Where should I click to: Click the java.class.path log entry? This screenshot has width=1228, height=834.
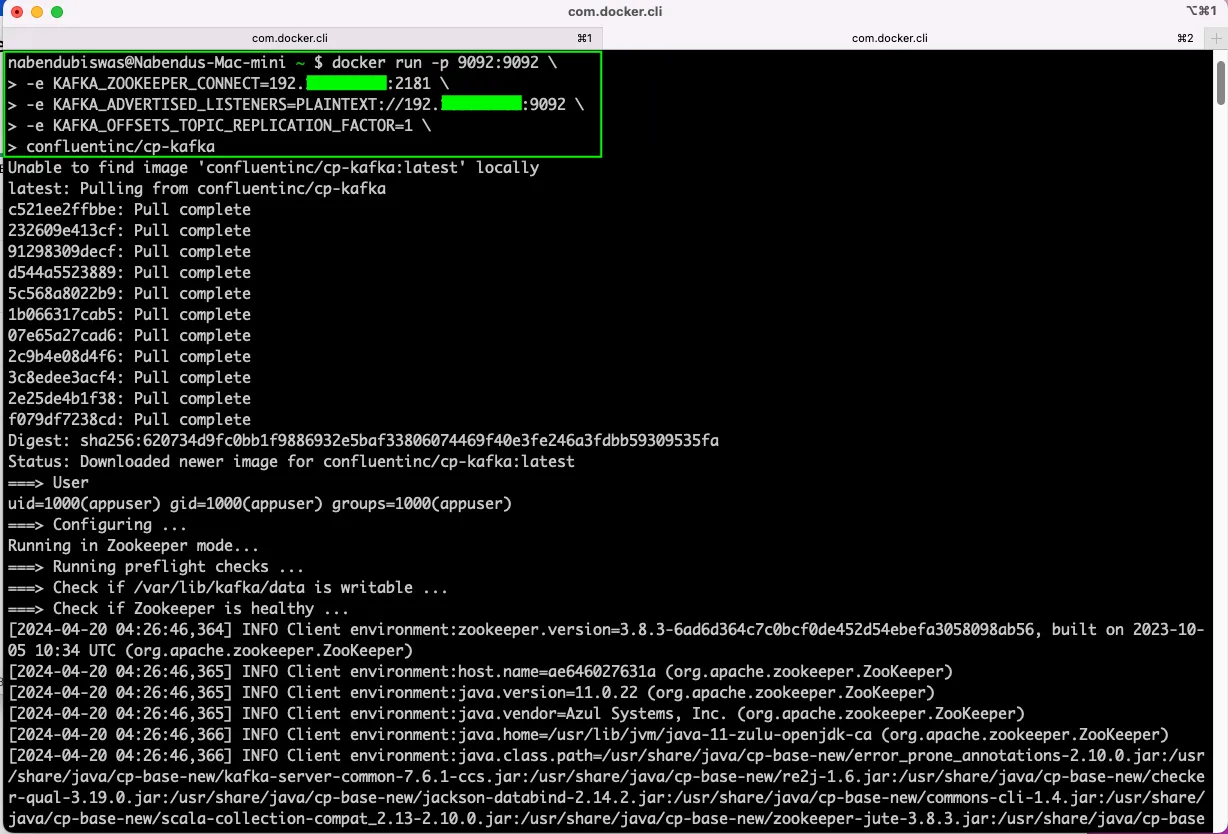pos(606,787)
